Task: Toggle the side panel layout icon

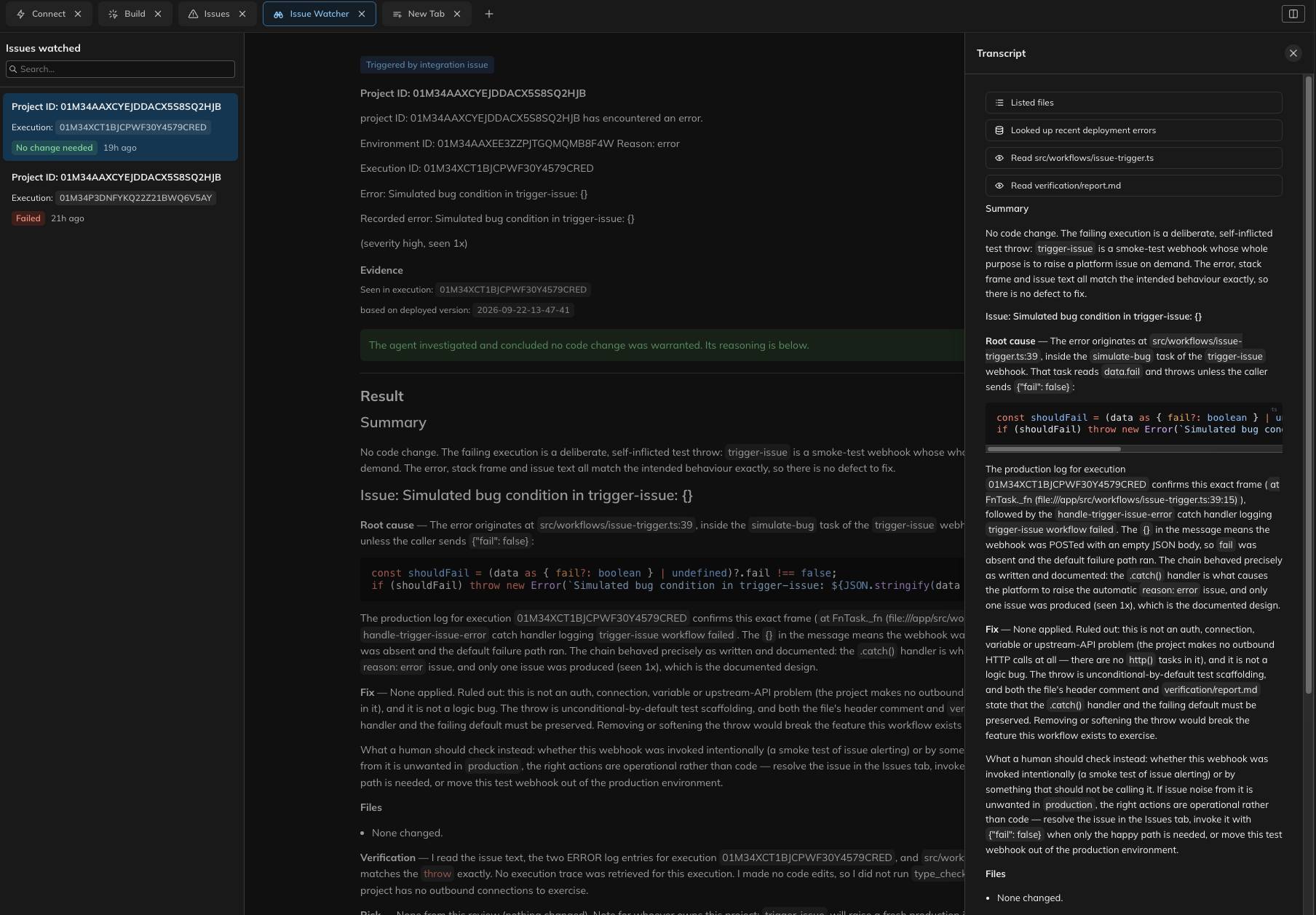Action: tap(1293, 14)
